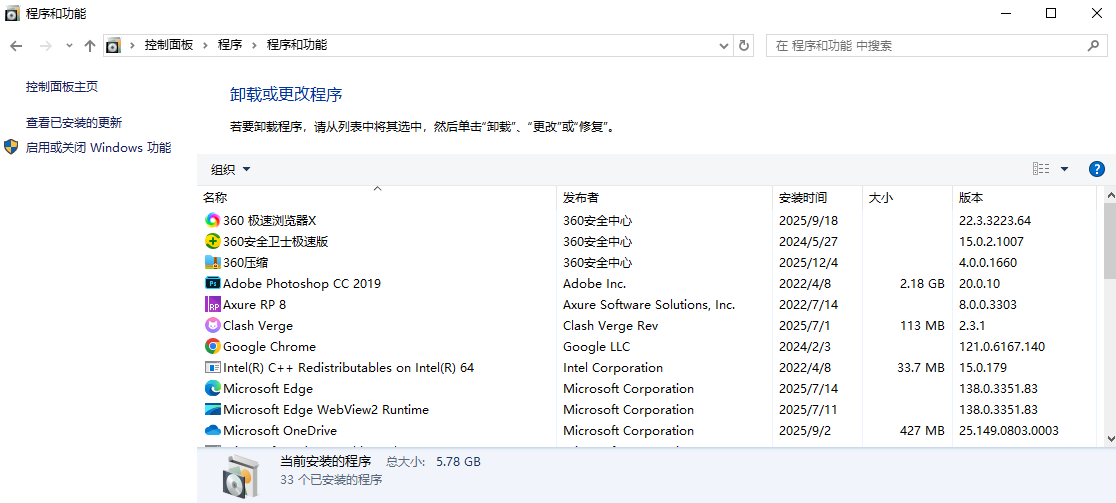Click size value 427 MB
Screen dimensions: 1116x503
point(921,430)
